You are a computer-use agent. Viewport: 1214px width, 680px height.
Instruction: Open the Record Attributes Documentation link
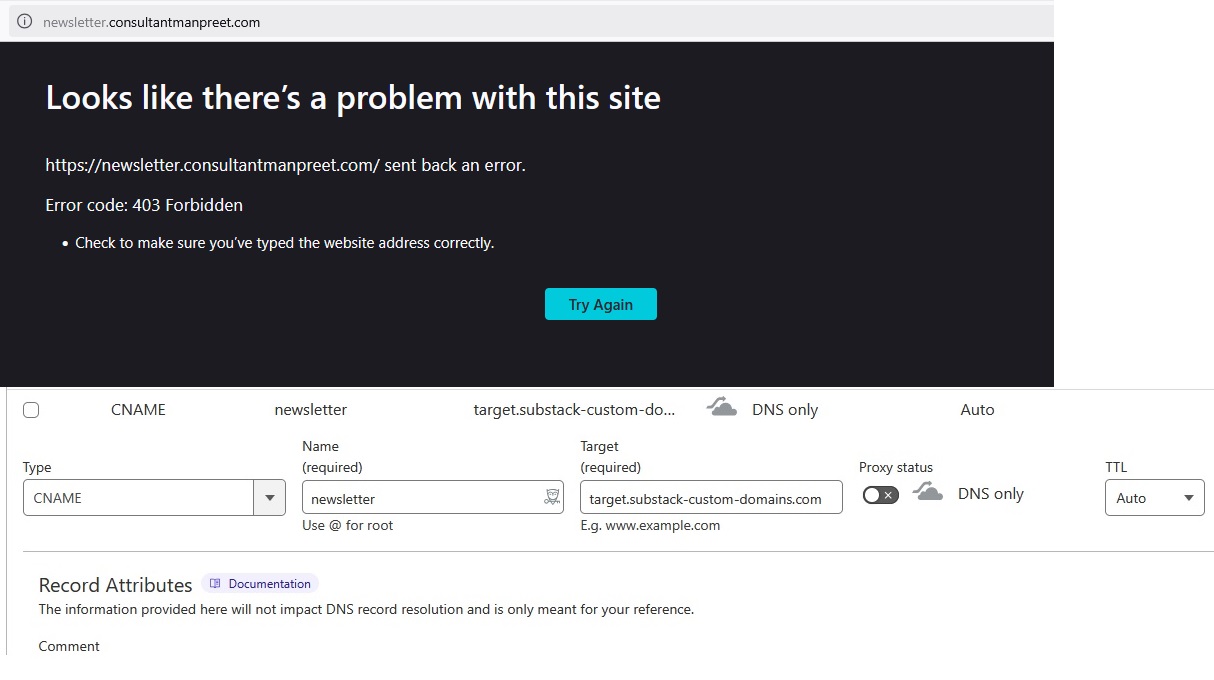(x=260, y=584)
